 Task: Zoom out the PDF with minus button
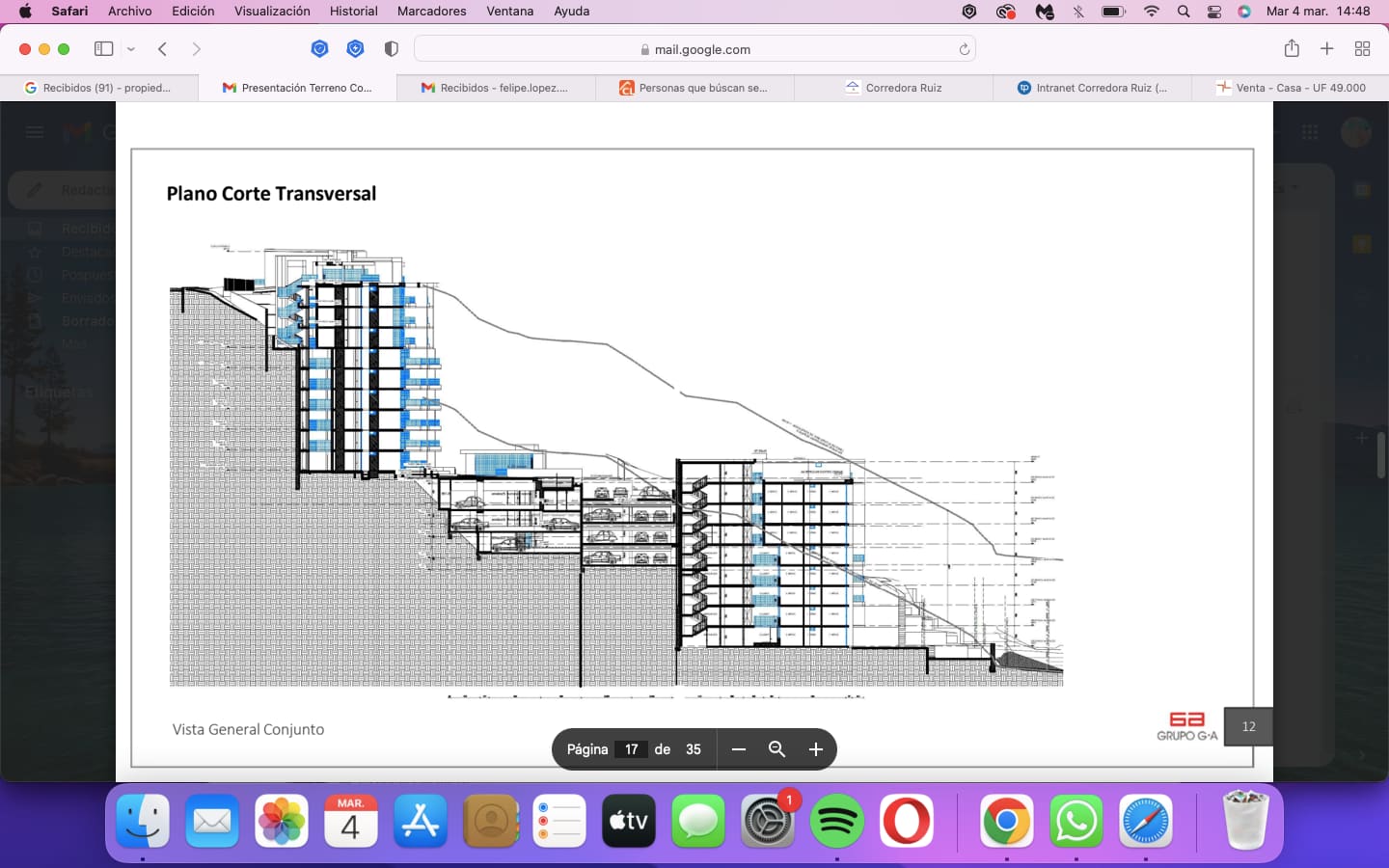(739, 749)
